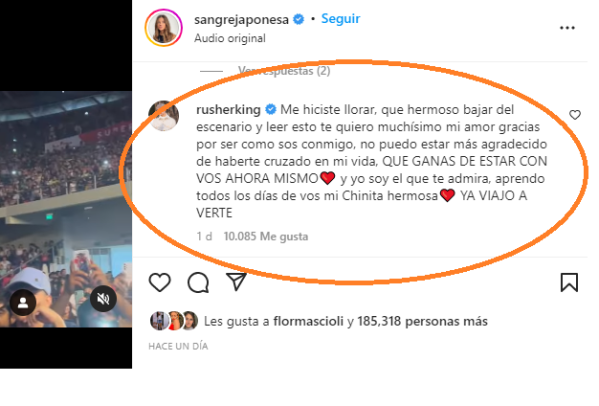The image size is (599, 406).
Task: Open sangrejaponesa profile picture
Action: coord(164,28)
